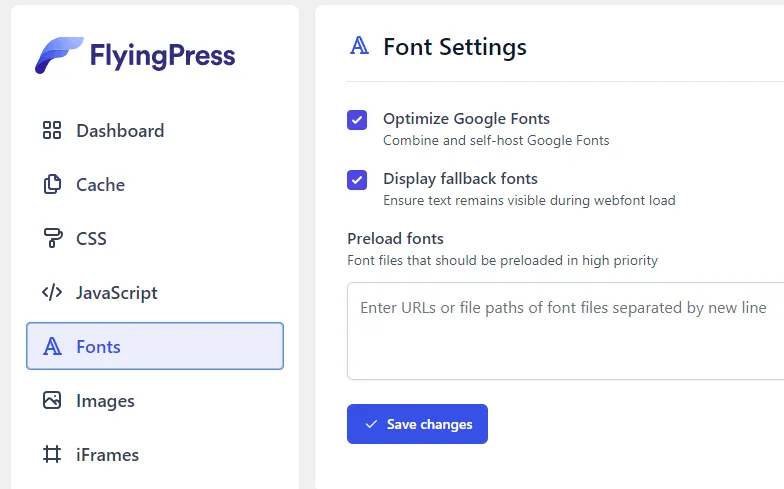Uncheck the Optimize Google Fonts checkbox
The width and height of the screenshot is (784, 489).
[x=357, y=120]
